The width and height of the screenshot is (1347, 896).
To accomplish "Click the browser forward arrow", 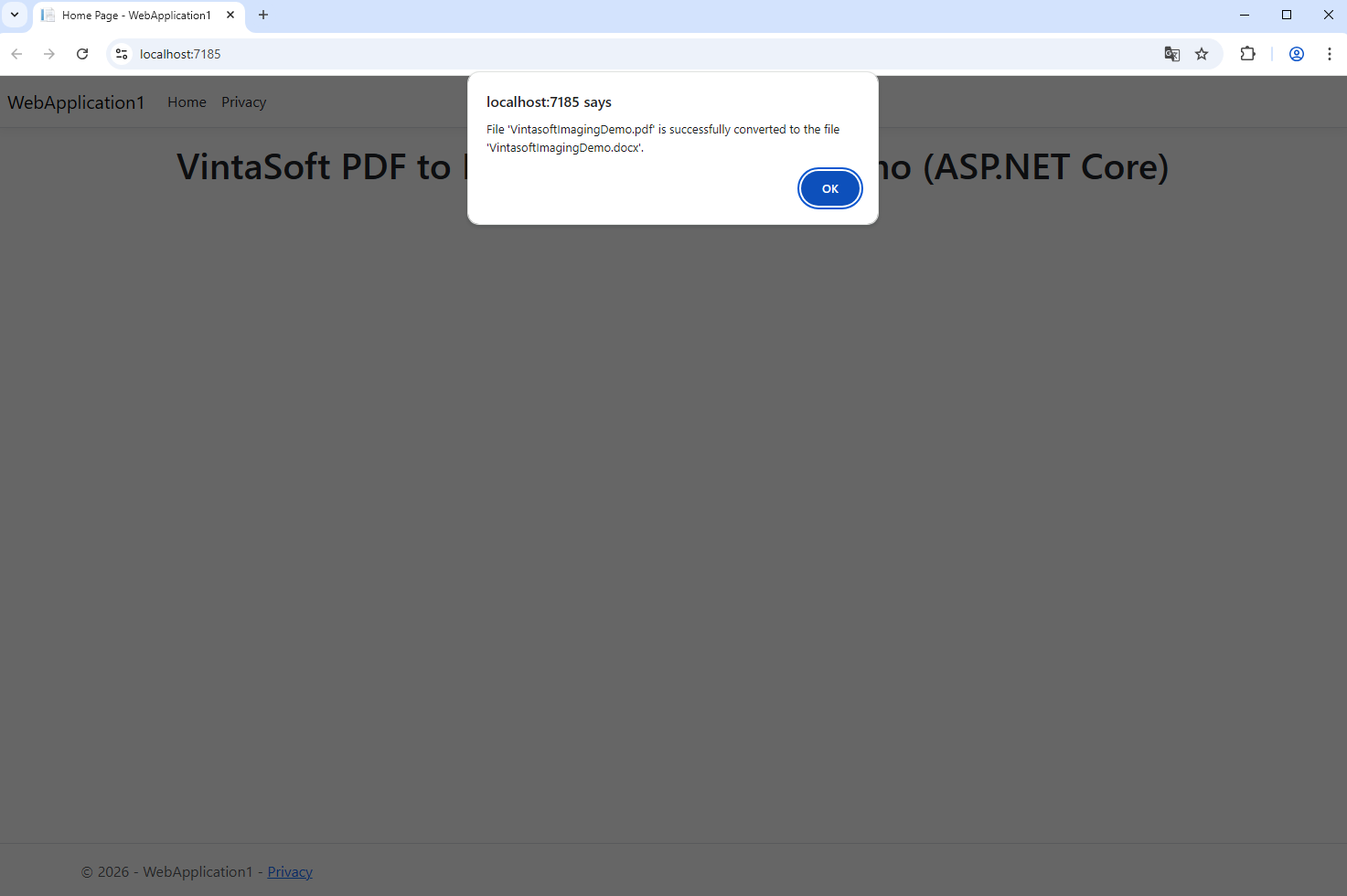I will (49, 54).
